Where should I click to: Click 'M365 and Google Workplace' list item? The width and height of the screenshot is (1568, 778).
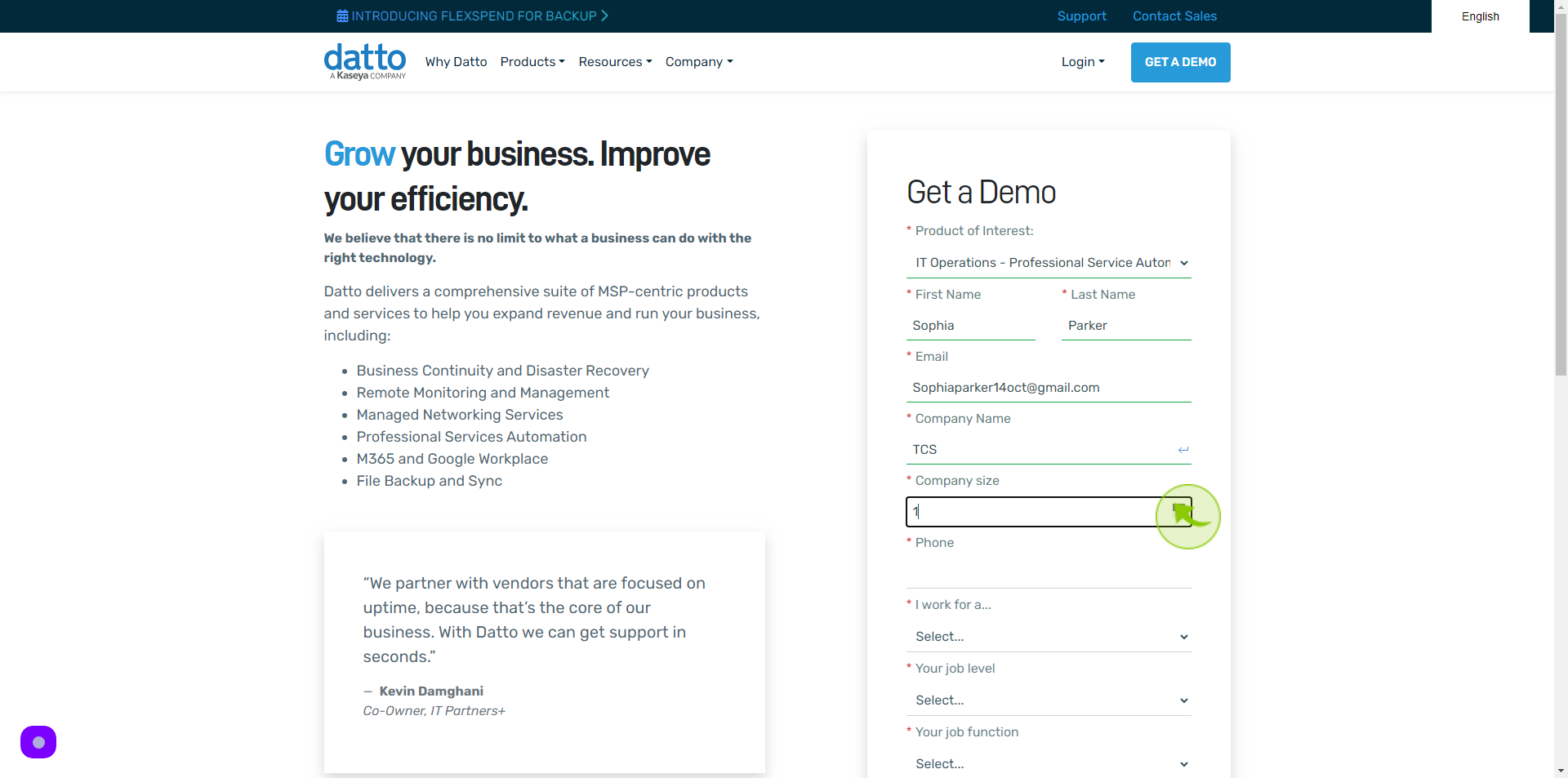(x=452, y=459)
